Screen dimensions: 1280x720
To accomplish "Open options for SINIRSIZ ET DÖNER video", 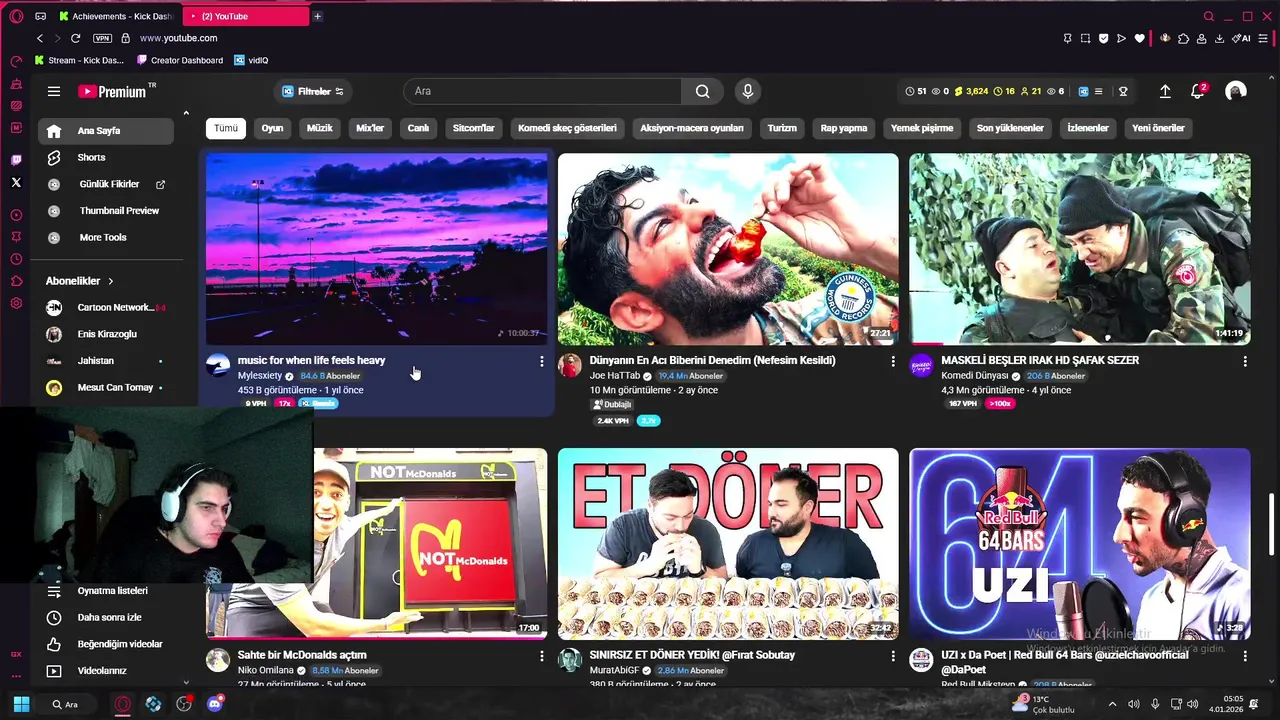I will click(x=893, y=656).
